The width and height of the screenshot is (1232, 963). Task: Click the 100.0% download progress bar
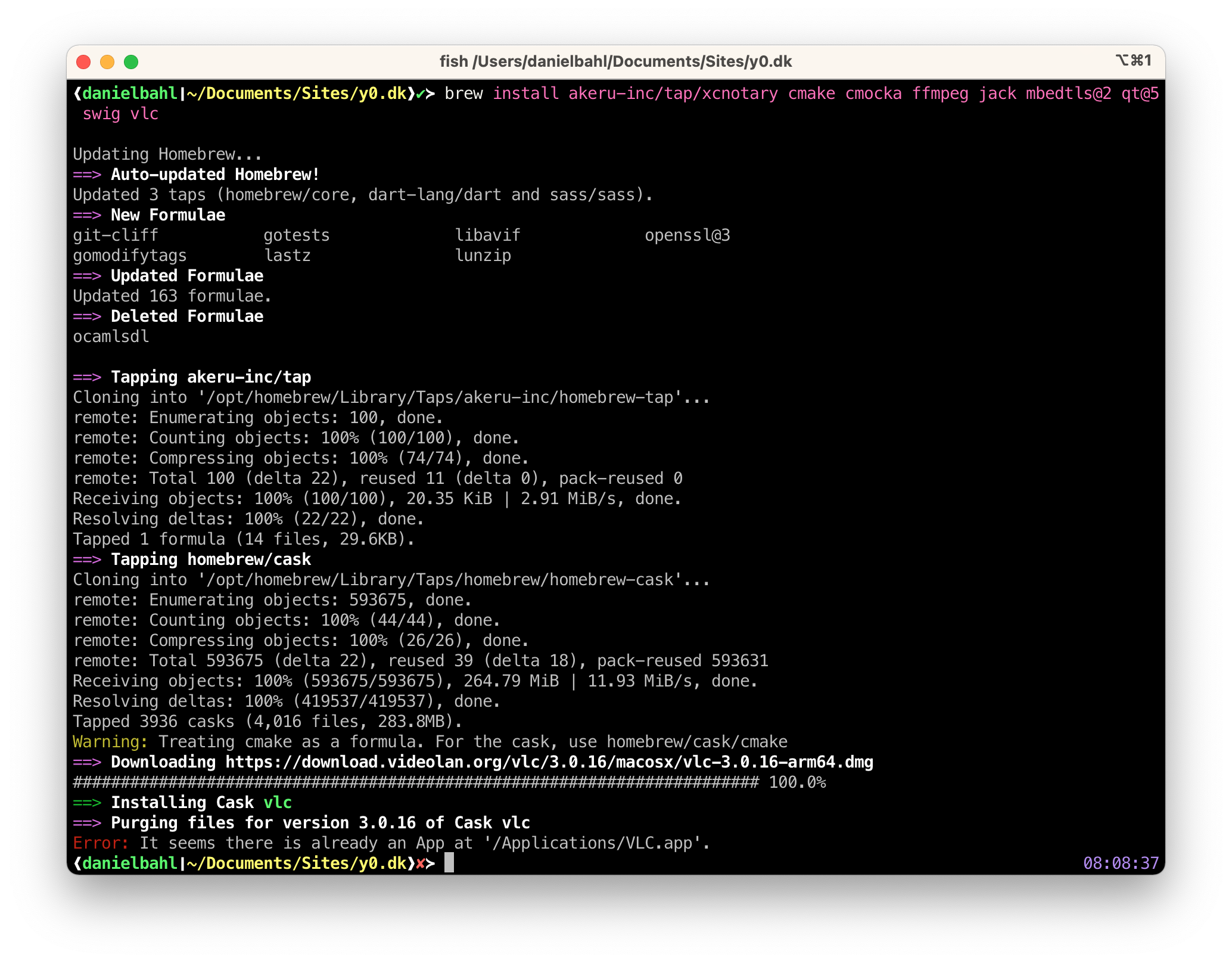pos(449,782)
